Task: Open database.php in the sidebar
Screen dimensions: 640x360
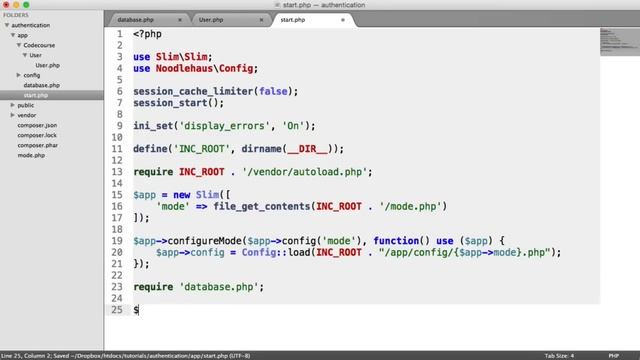Action: tap(42, 85)
